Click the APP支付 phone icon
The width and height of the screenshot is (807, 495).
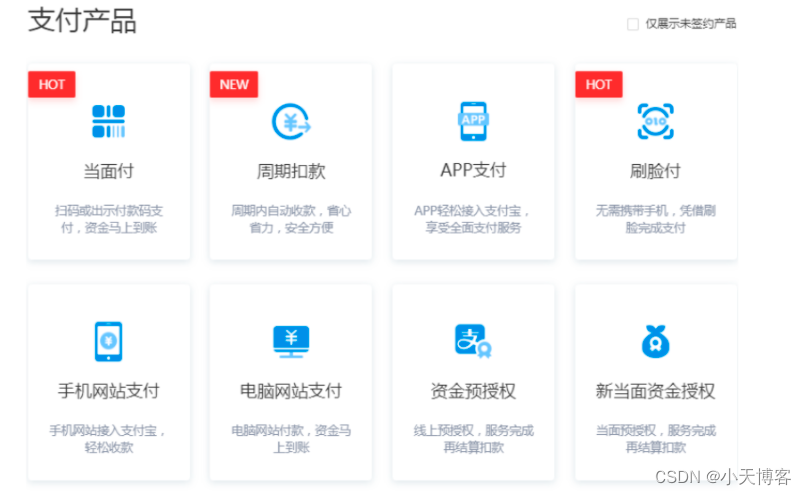click(473, 121)
